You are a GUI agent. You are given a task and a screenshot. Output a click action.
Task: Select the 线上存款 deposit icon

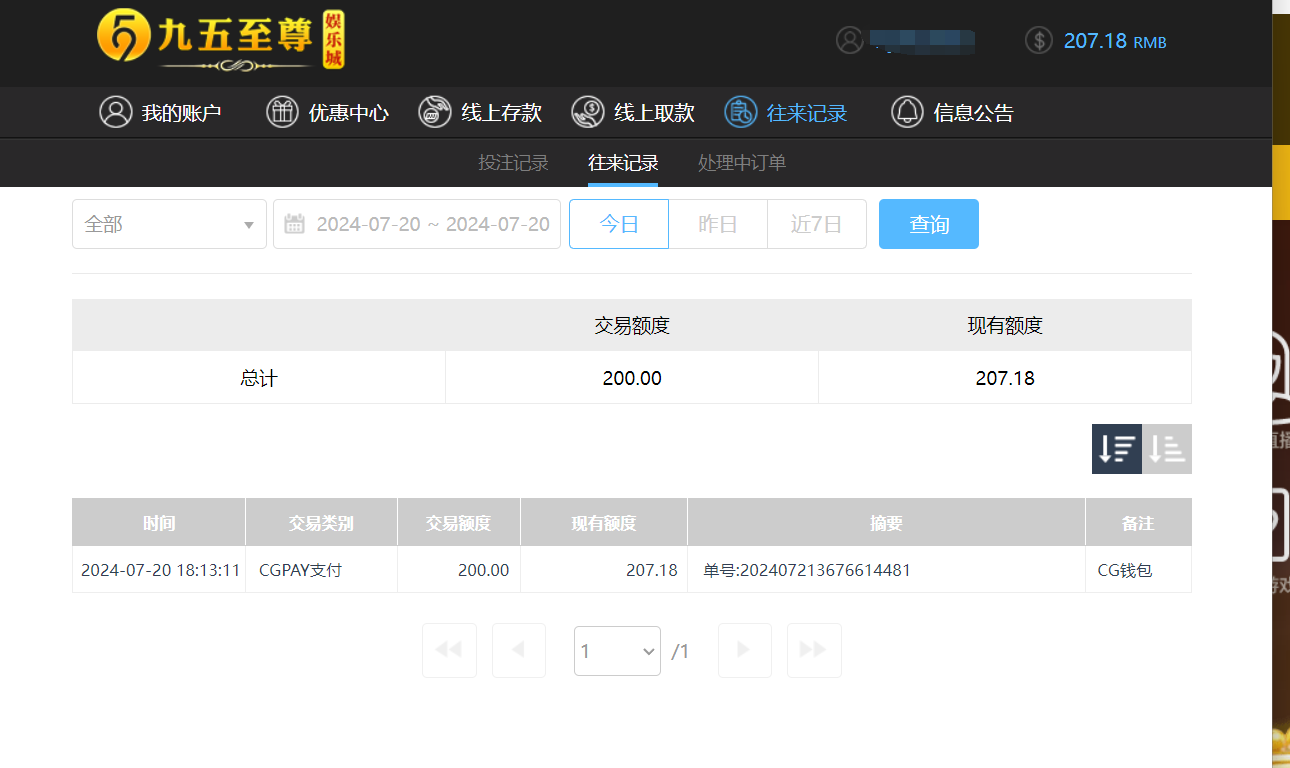click(x=434, y=112)
